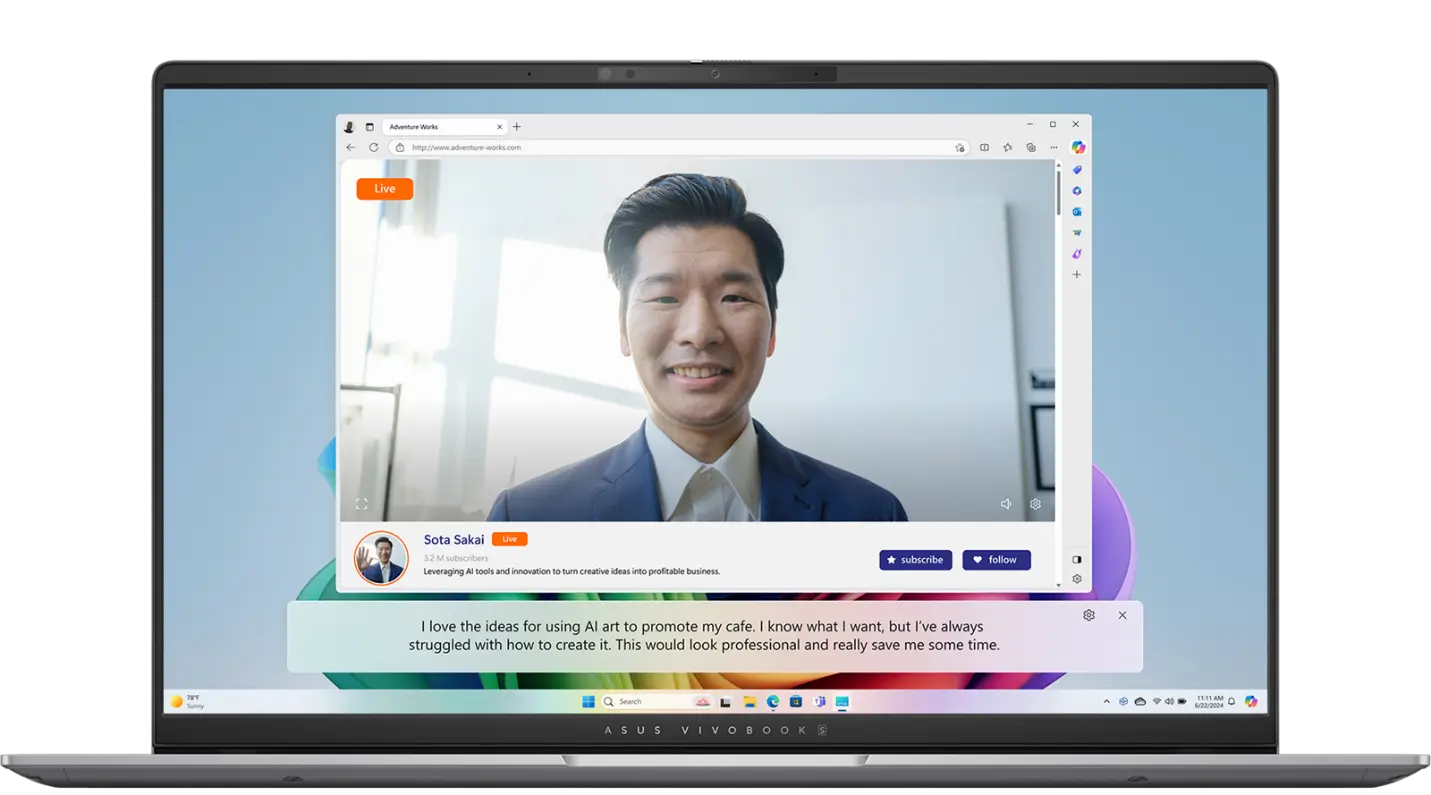Refresh the Adventure Works page

[373, 147]
